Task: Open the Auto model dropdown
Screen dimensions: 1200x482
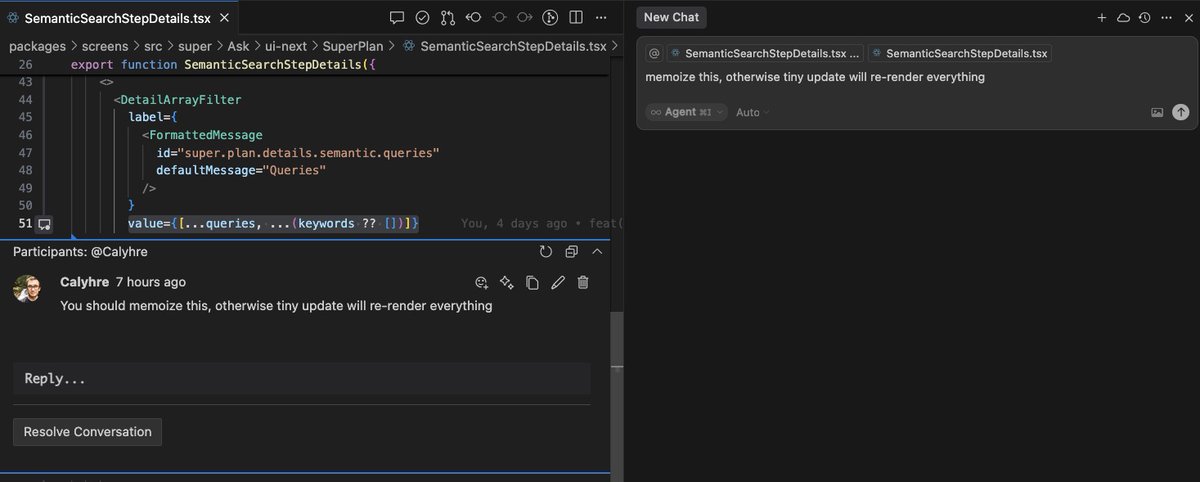Action: pos(753,112)
